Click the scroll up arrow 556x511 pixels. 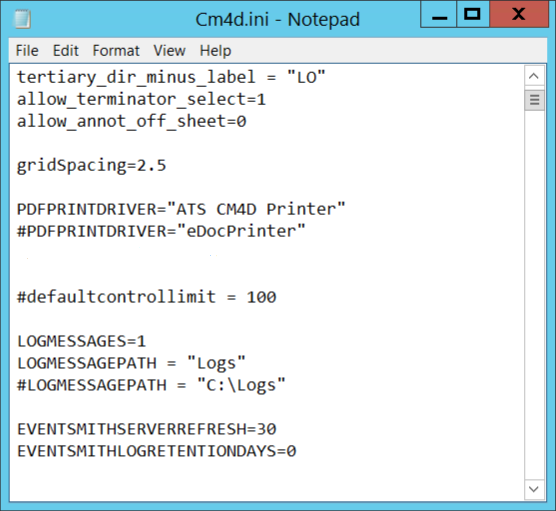[534, 76]
